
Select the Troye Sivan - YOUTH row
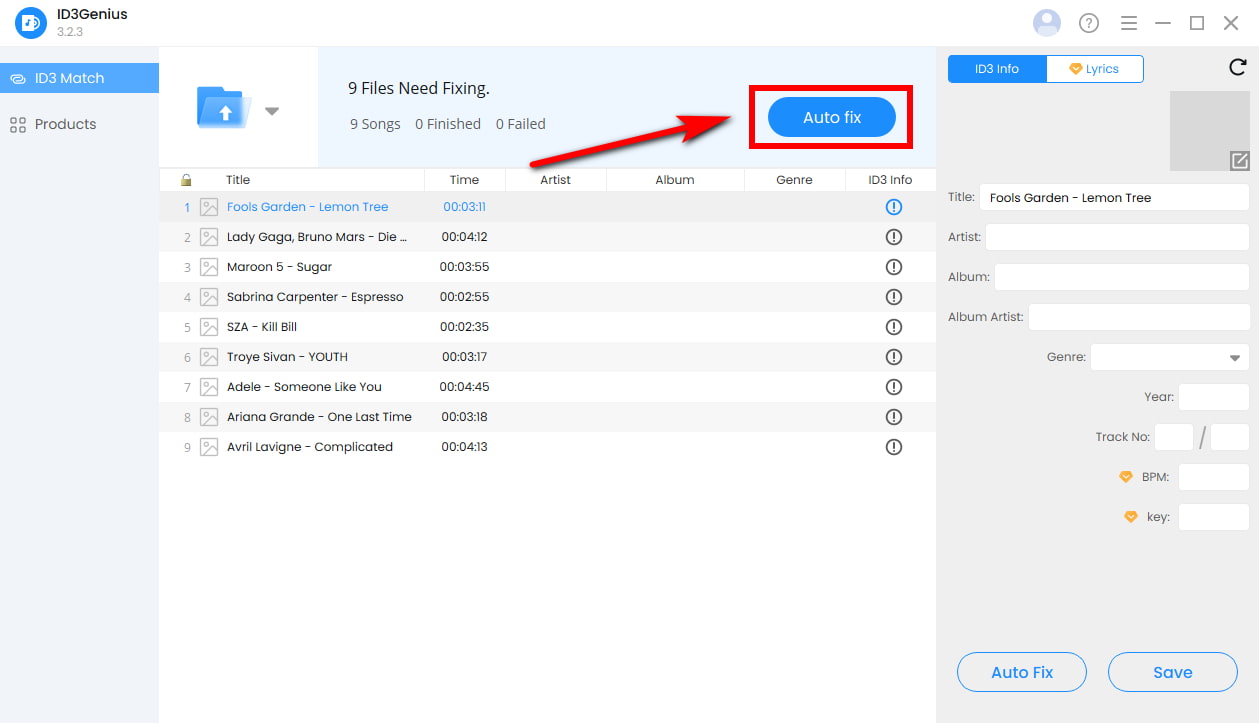pos(287,357)
